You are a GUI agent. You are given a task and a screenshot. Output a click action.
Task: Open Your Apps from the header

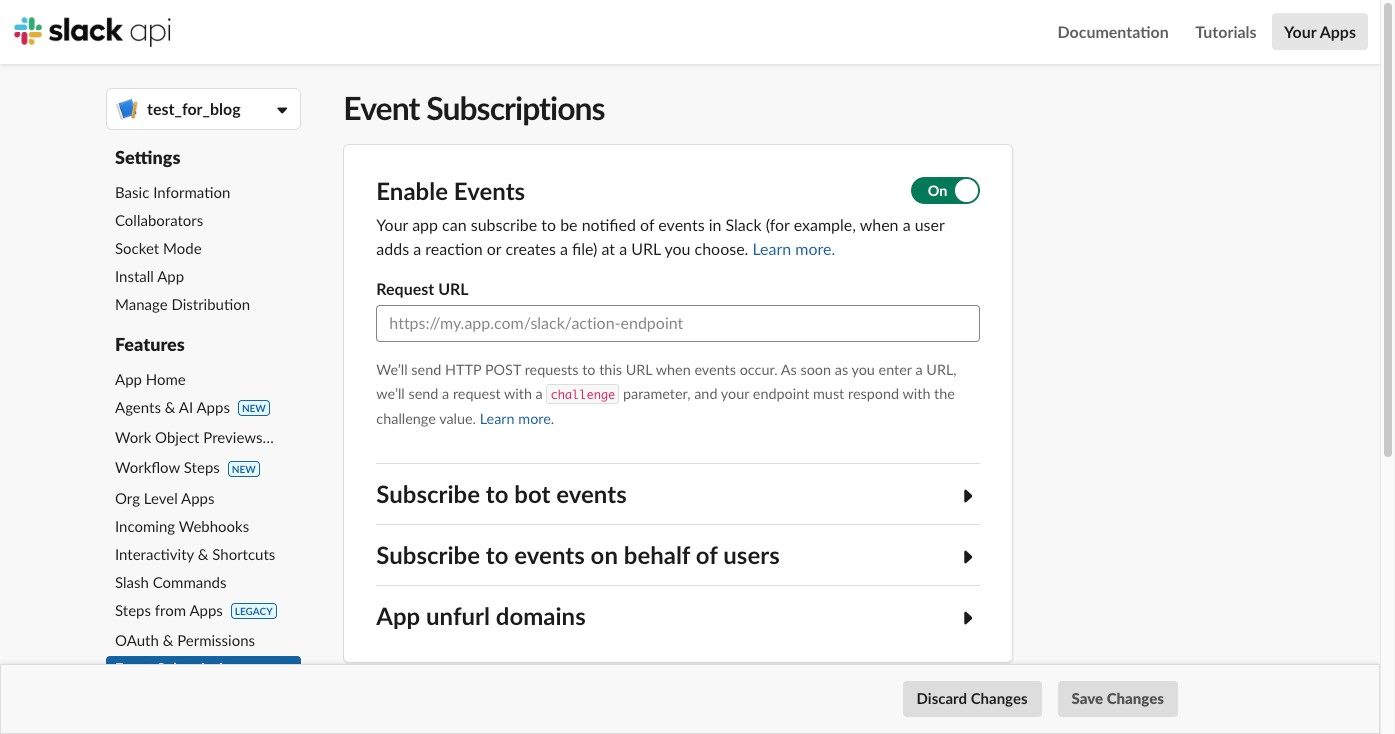click(x=1319, y=32)
